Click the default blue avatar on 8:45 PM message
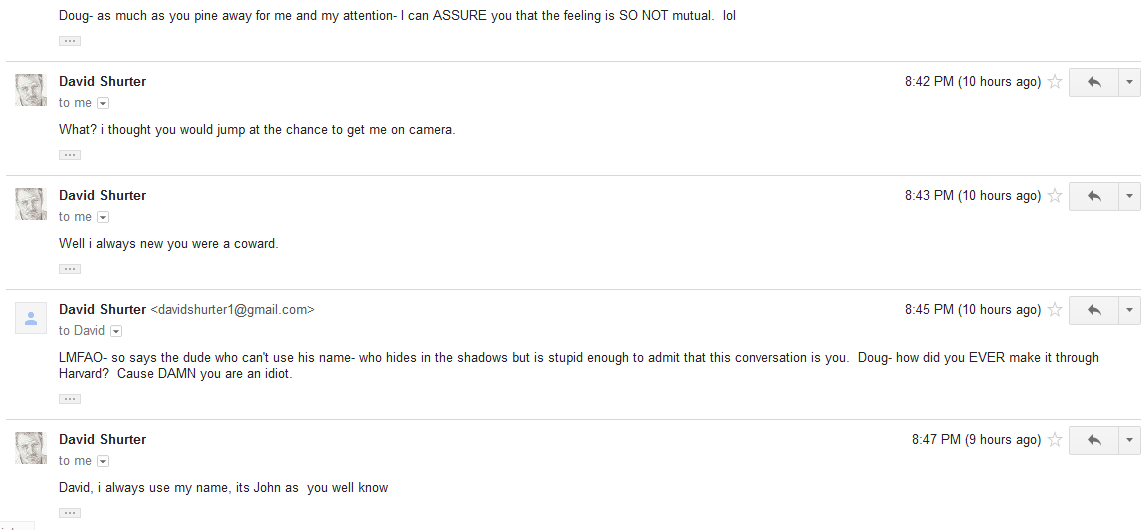Viewport: 1148px width, 530px height. 31,318
